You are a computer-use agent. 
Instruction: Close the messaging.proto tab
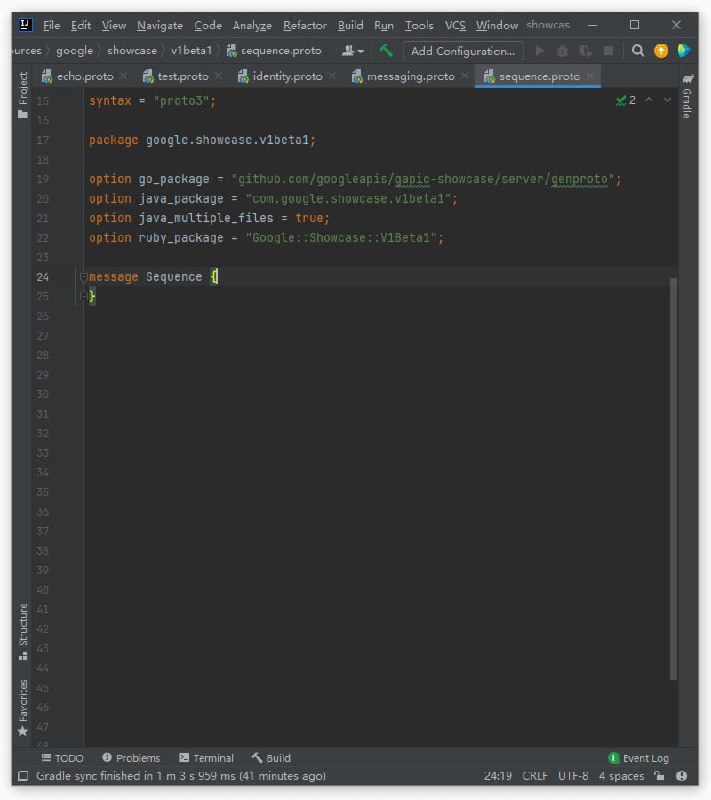pos(465,76)
